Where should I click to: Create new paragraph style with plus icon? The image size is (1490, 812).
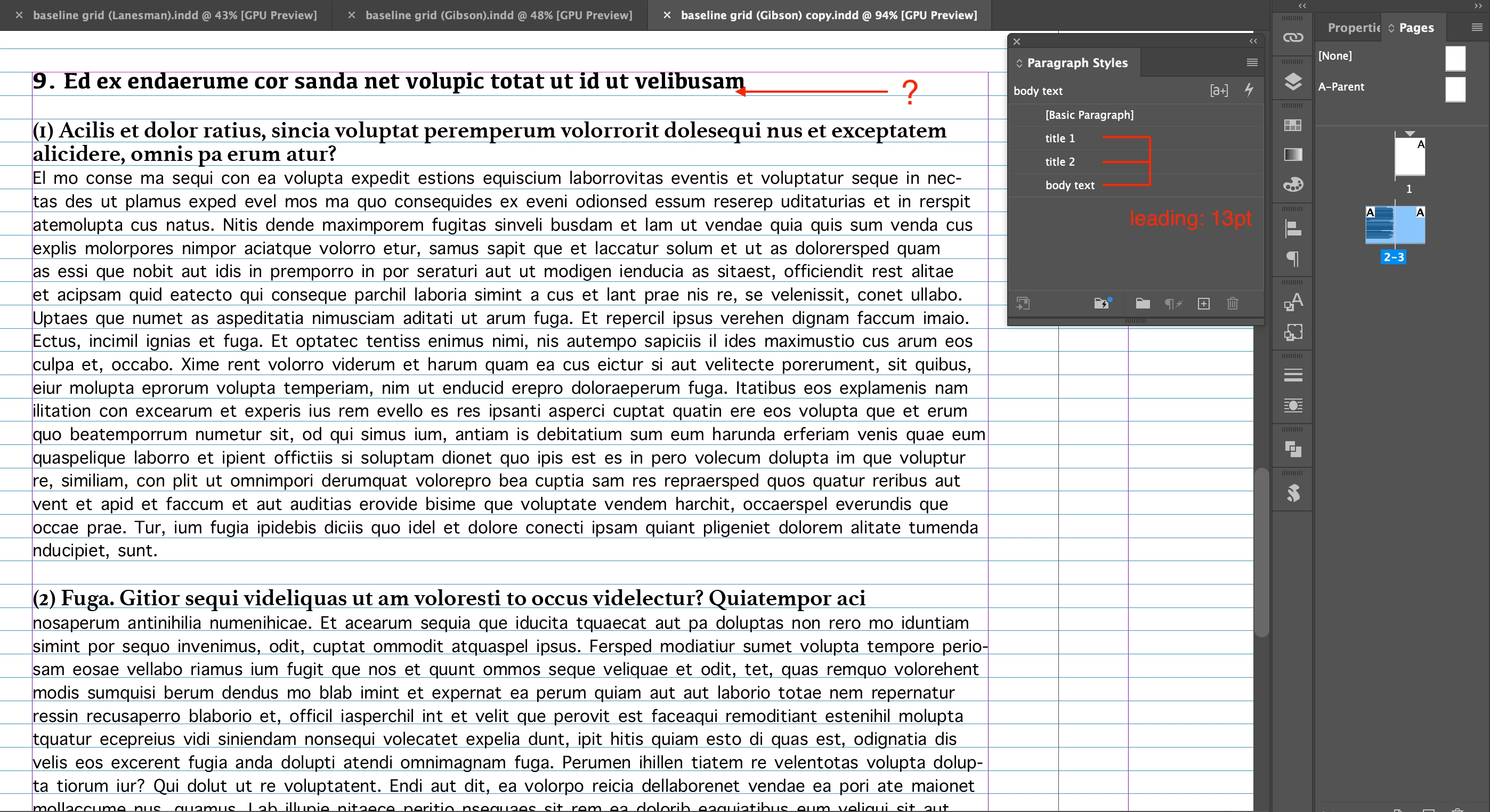[1203, 304]
